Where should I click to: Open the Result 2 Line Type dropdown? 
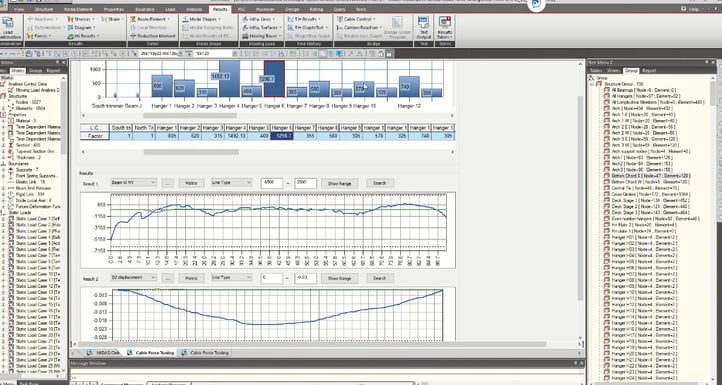pyautogui.click(x=232, y=278)
